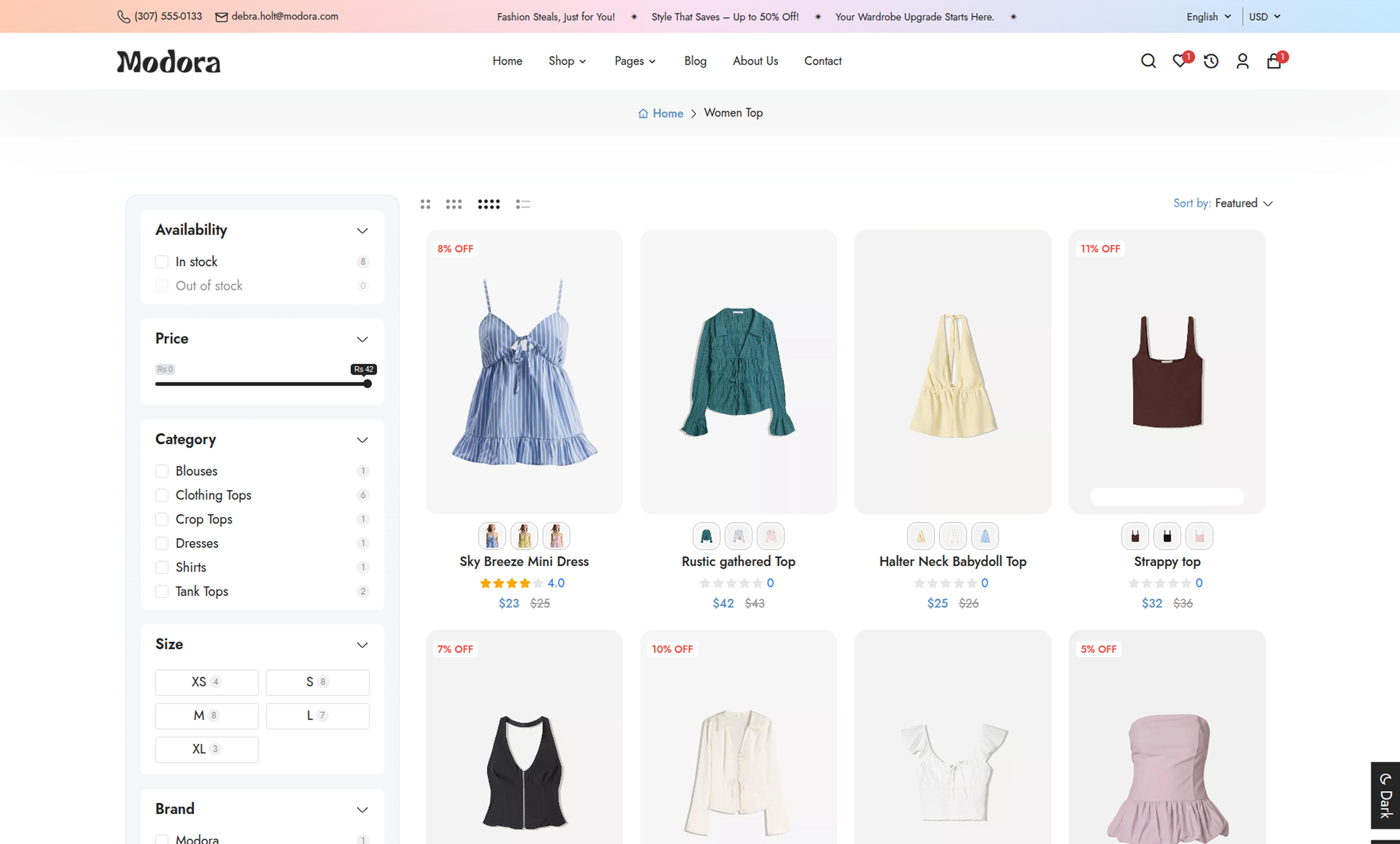Open the shopping bag cart icon
1400x844 pixels.
pos(1273,60)
